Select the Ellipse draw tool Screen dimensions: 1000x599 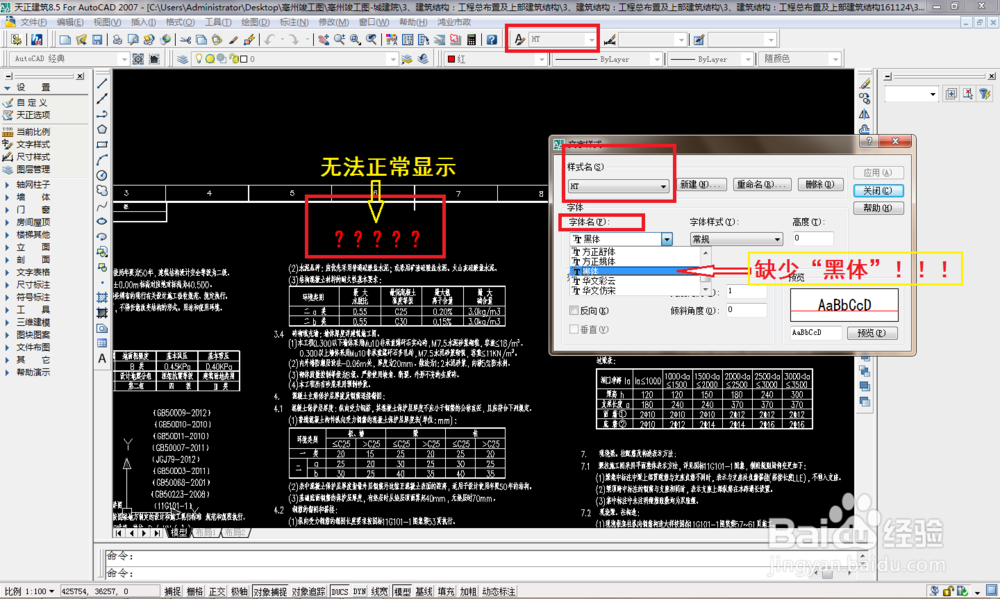tap(102, 221)
